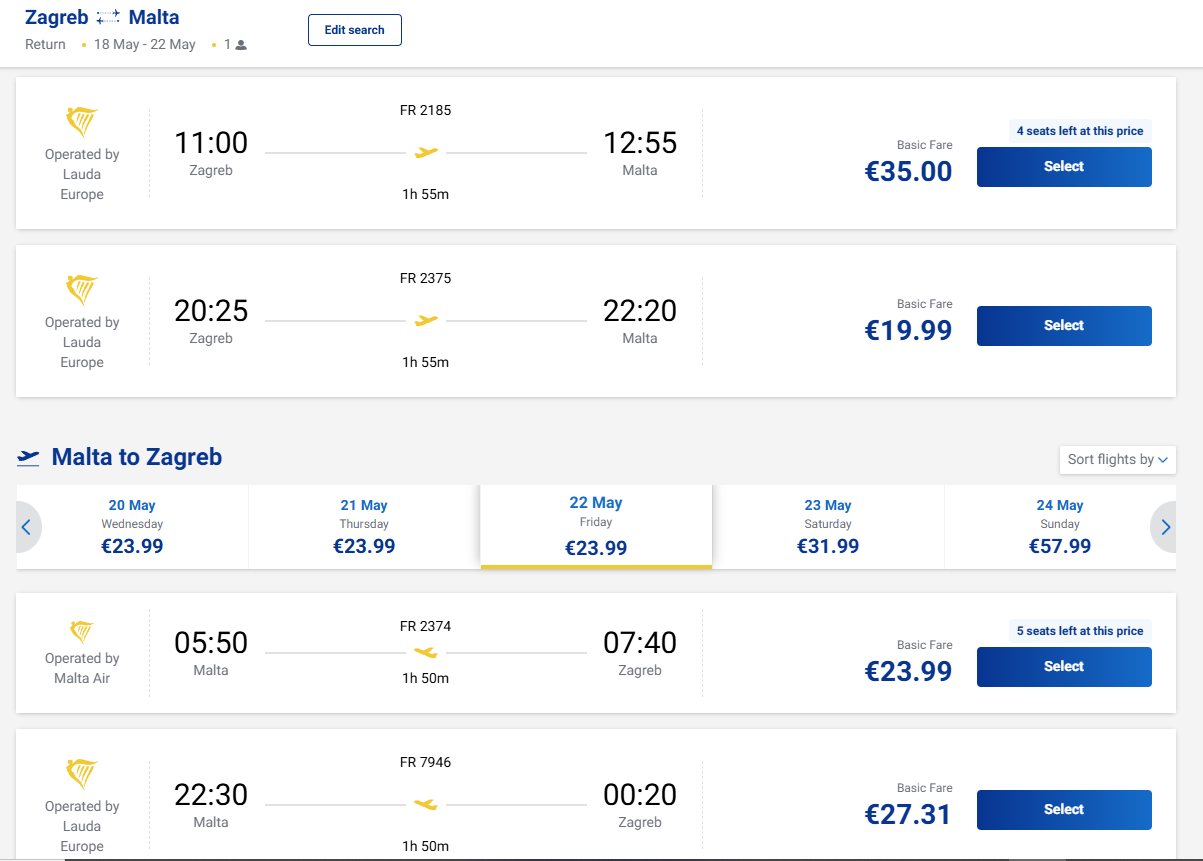
Task: Click the airplane icon beside Malta to Zagreb heading
Action: point(28,458)
